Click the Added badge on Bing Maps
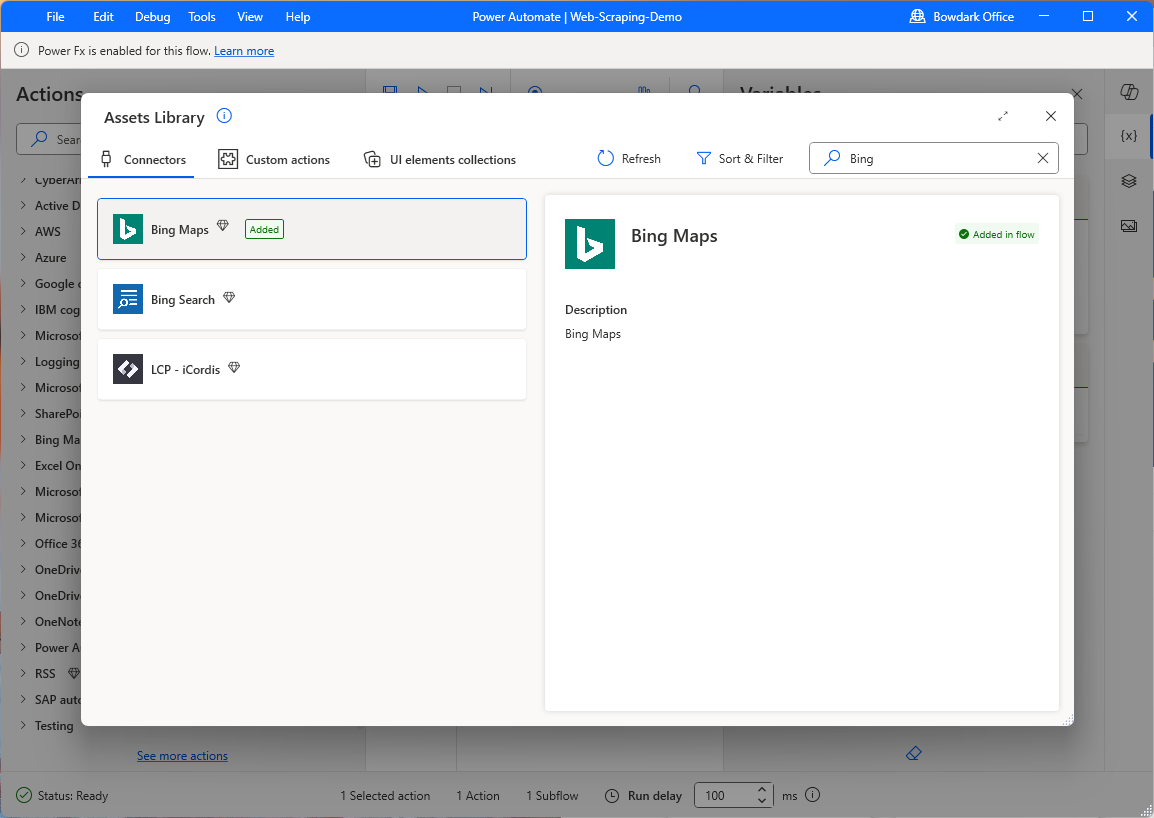The image size is (1154, 818). click(264, 229)
